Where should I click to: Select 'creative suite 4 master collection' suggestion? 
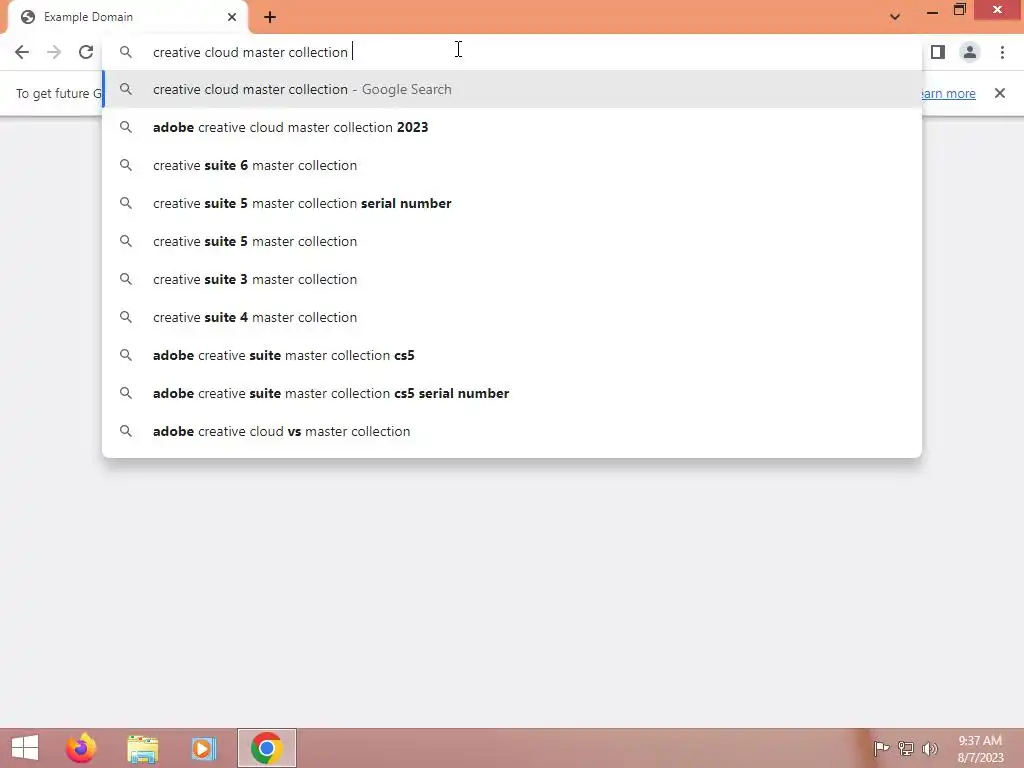[x=512, y=317]
